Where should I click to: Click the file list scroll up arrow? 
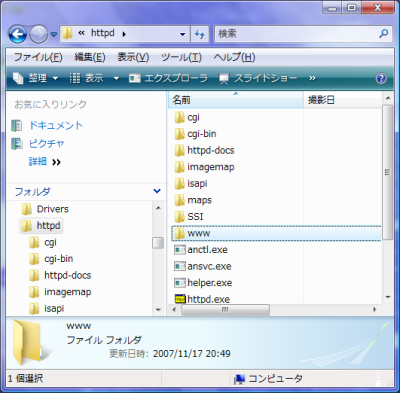click(x=388, y=98)
